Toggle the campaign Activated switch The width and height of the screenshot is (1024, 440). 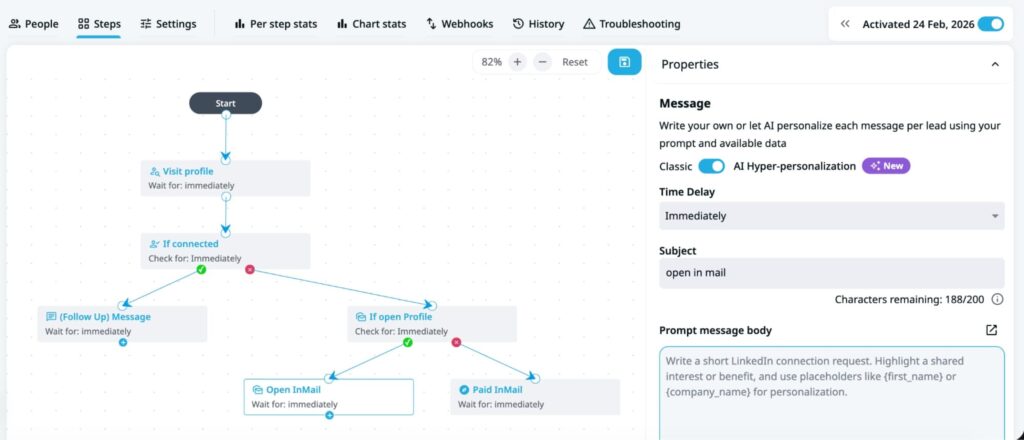pos(990,24)
